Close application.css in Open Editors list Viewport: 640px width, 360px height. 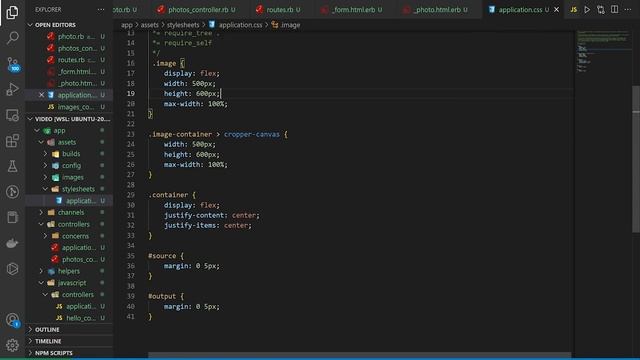pyautogui.click(x=41, y=95)
